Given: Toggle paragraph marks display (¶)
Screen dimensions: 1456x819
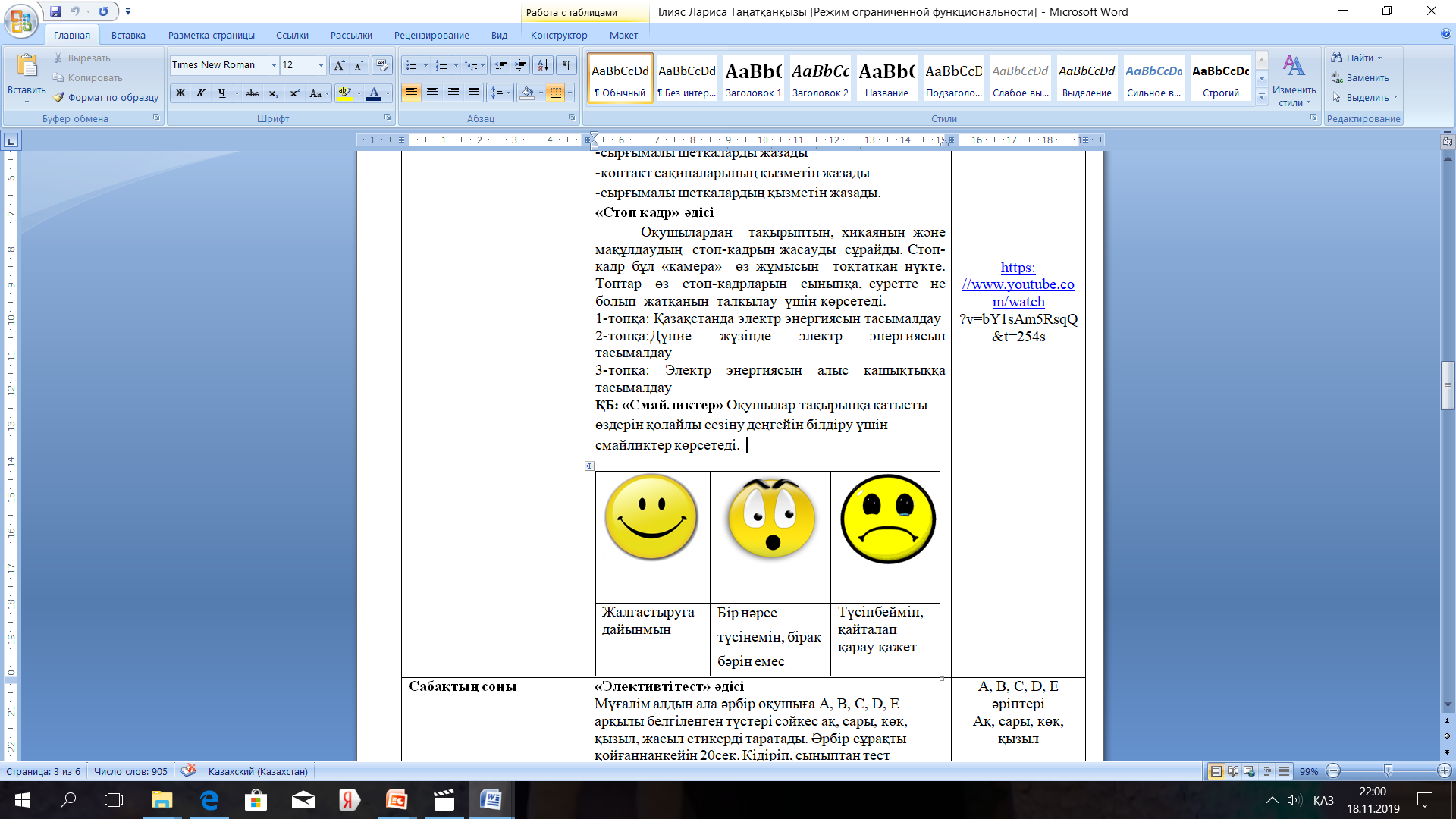Looking at the screenshot, I should 566,66.
